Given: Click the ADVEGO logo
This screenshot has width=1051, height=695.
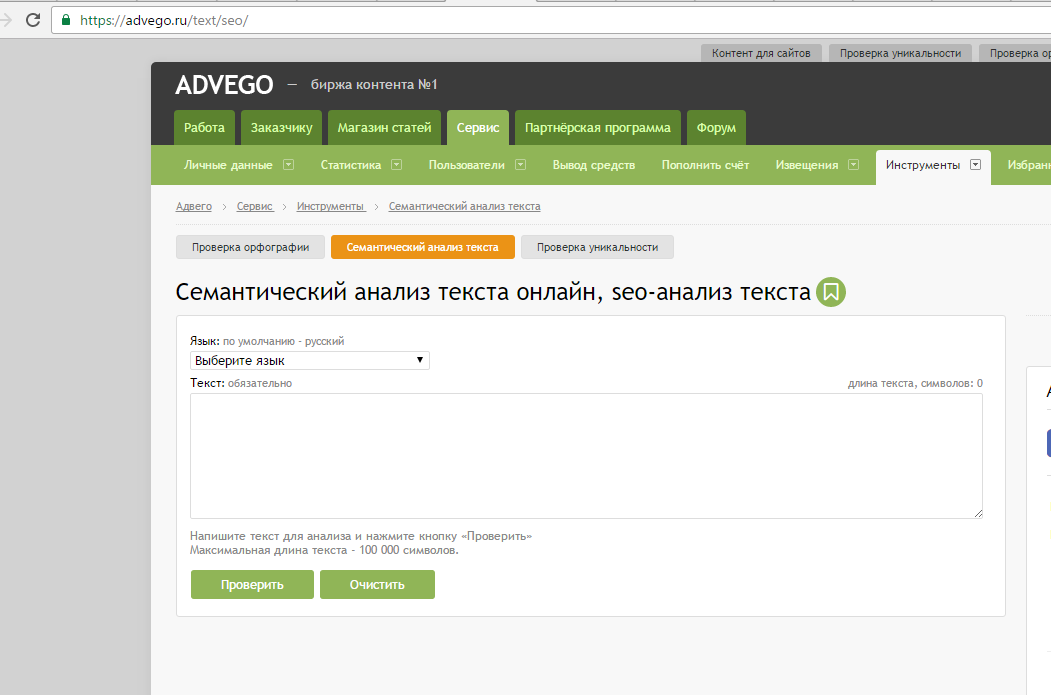Looking at the screenshot, I should coord(224,85).
